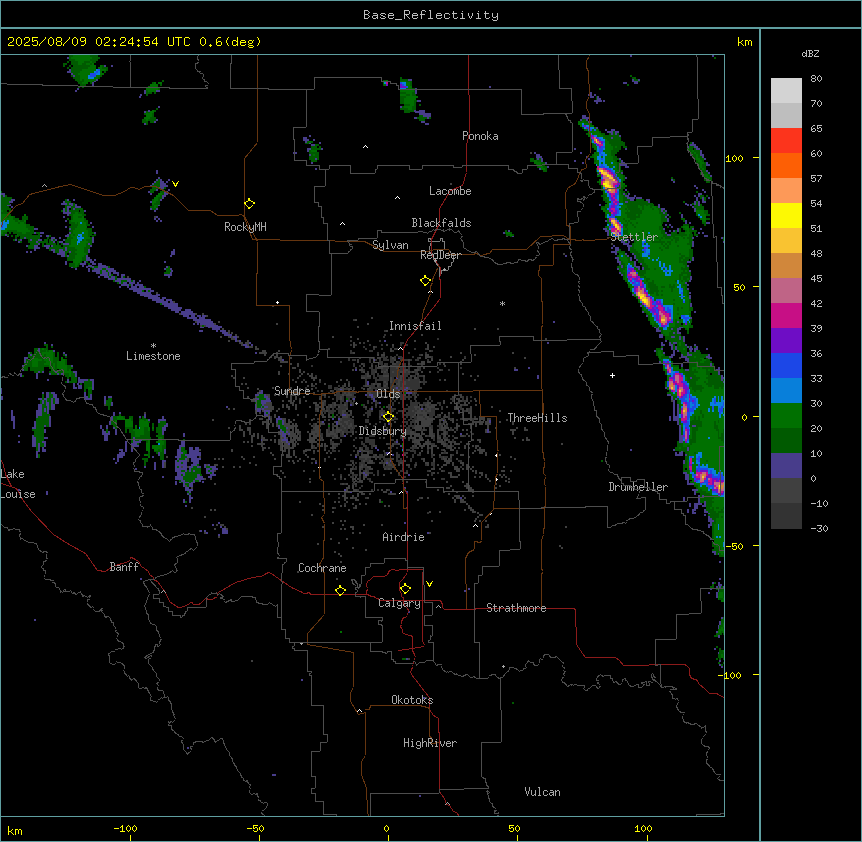Click the ThreeHills town label

538,418
